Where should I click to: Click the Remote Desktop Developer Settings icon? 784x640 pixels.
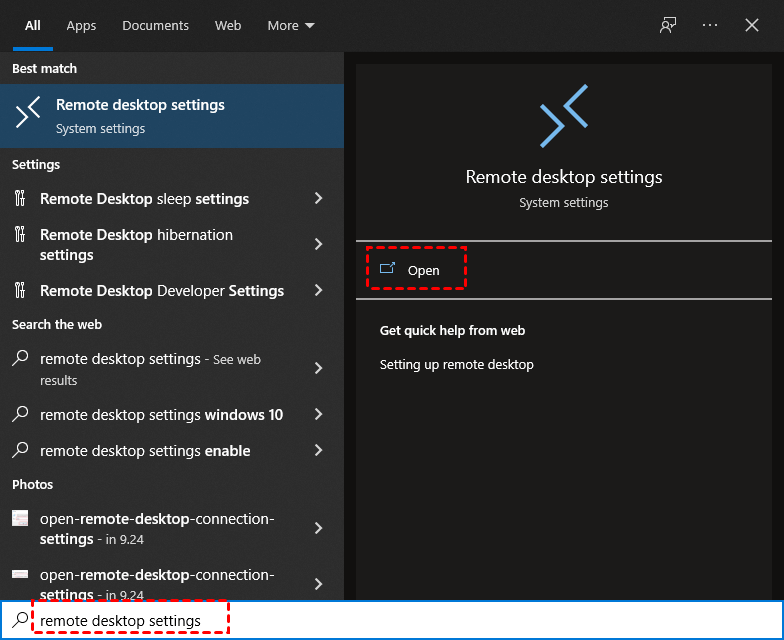click(20, 290)
